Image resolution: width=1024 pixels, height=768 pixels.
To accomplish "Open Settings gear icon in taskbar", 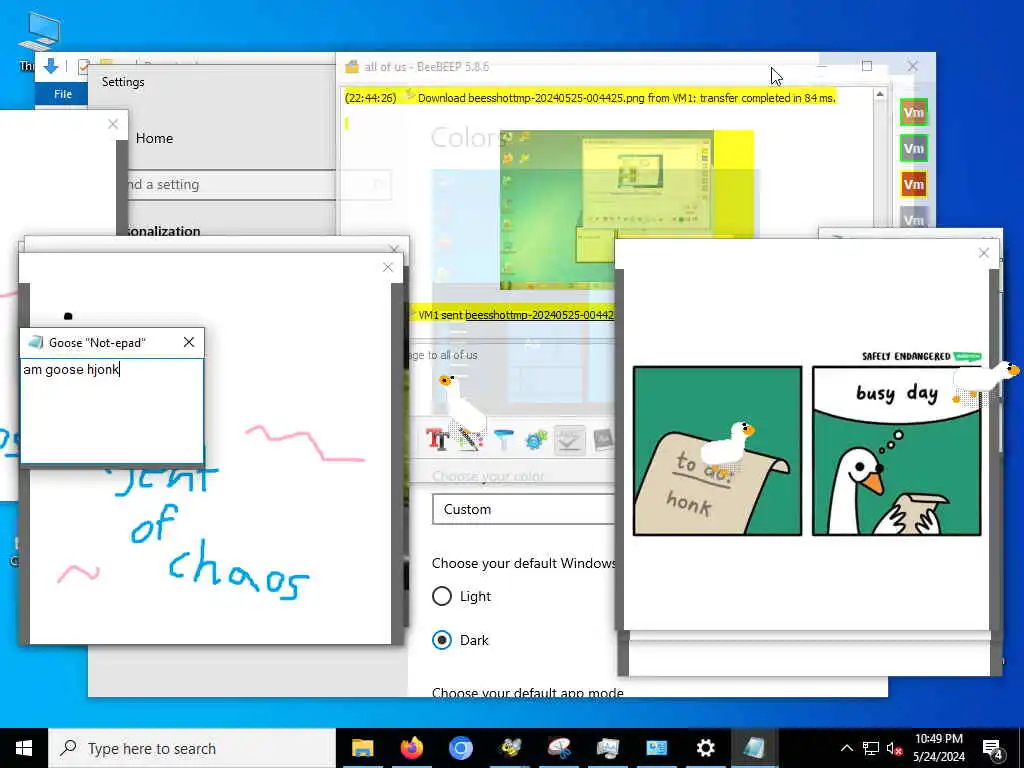I will click(705, 748).
